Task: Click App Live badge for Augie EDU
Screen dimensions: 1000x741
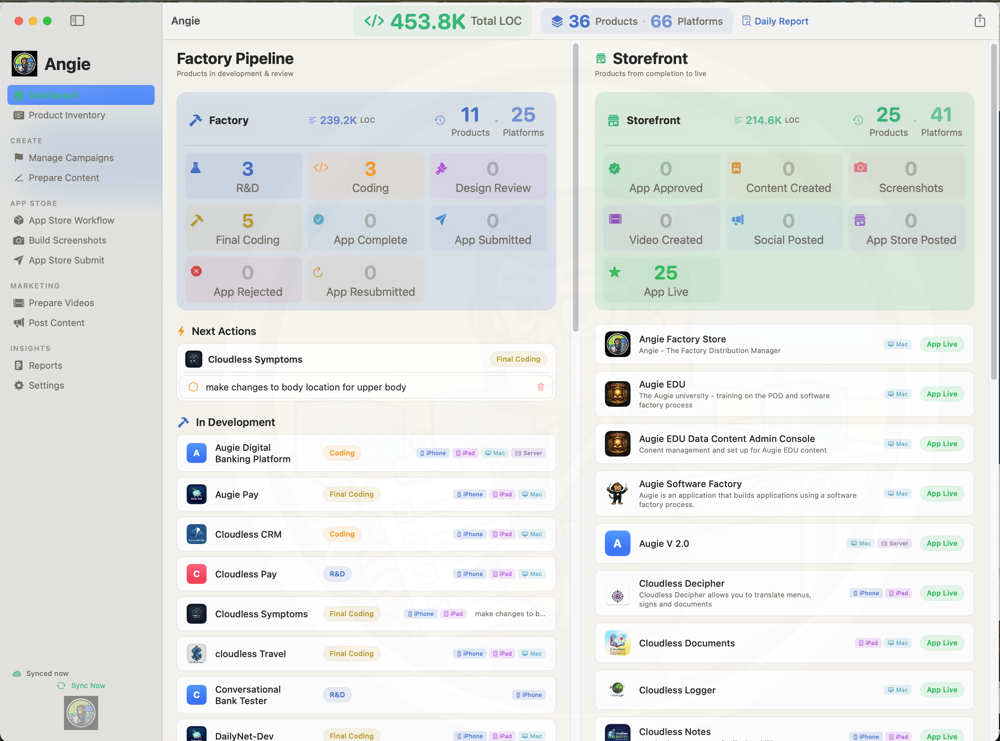Action: [x=941, y=394]
